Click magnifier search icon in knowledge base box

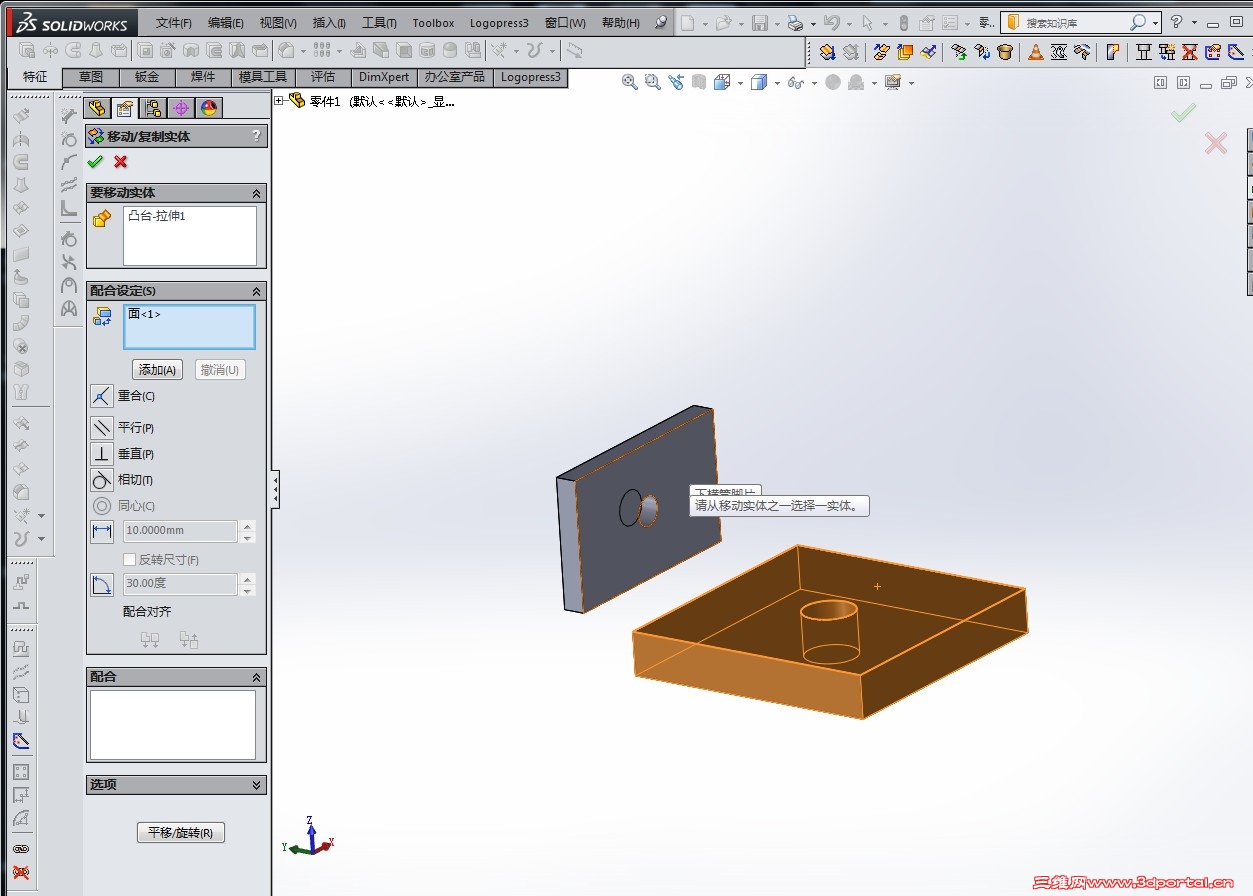pos(1138,22)
